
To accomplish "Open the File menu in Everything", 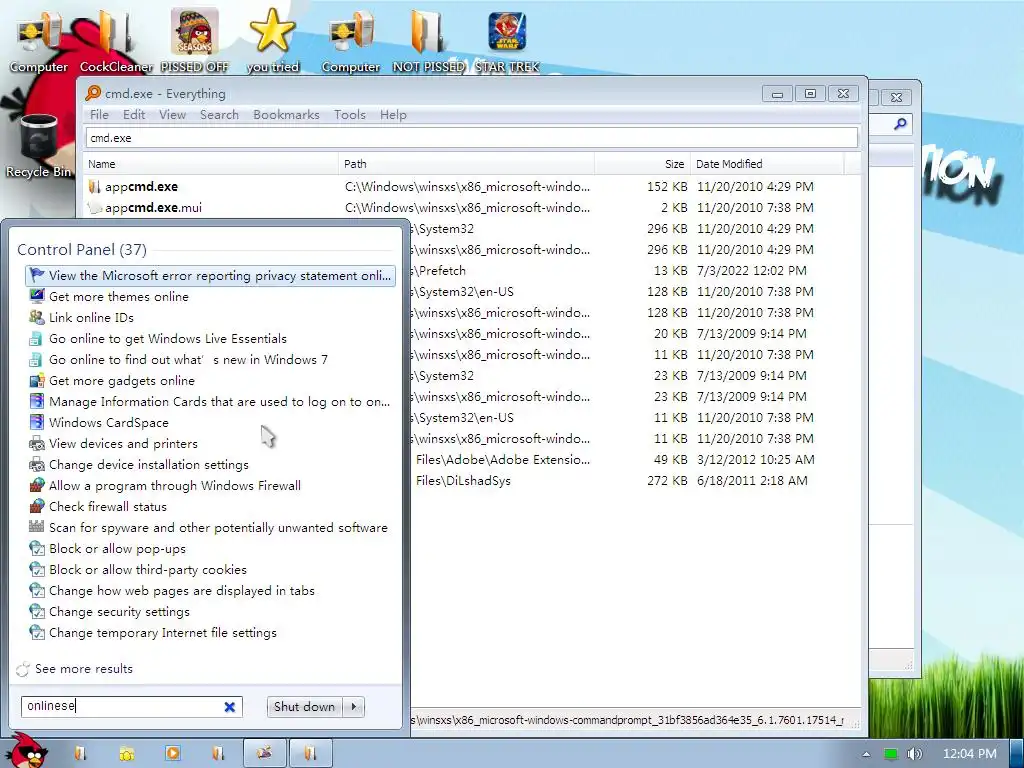I will (99, 114).
